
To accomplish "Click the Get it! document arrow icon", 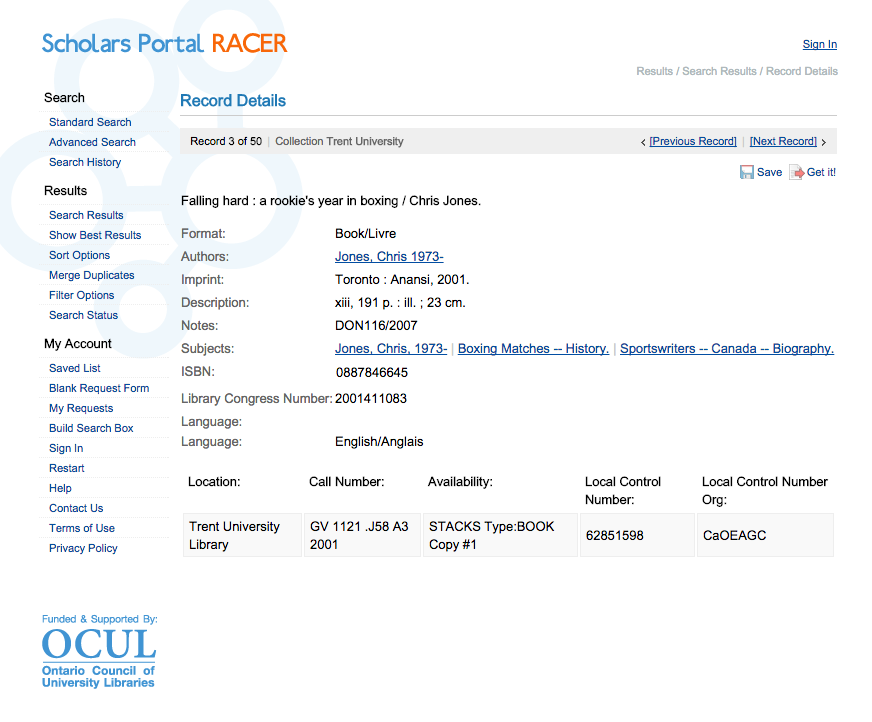I will 796,172.
